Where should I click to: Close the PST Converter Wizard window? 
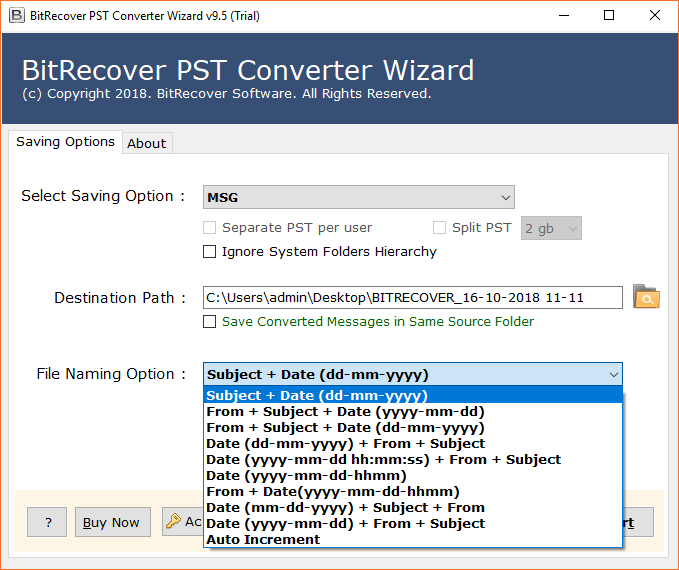point(655,16)
